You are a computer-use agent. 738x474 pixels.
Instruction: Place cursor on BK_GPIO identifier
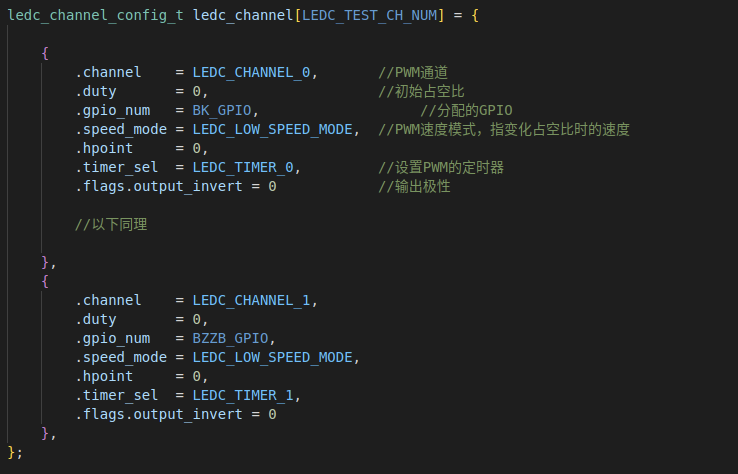(x=222, y=111)
